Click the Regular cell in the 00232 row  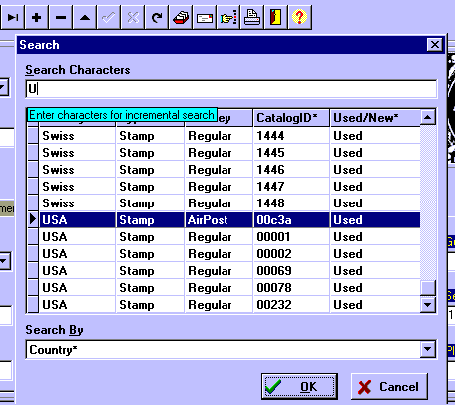pos(218,304)
